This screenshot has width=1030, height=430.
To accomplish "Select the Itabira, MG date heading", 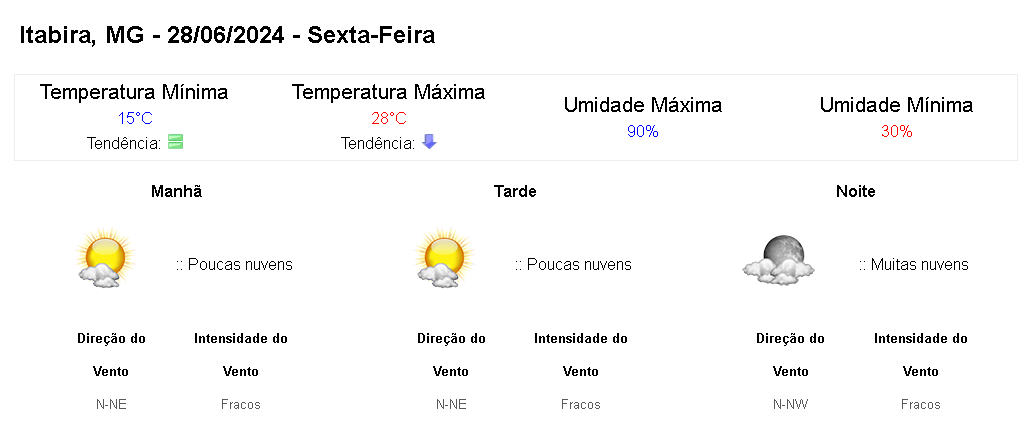I will pyautogui.click(x=228, y=35).
